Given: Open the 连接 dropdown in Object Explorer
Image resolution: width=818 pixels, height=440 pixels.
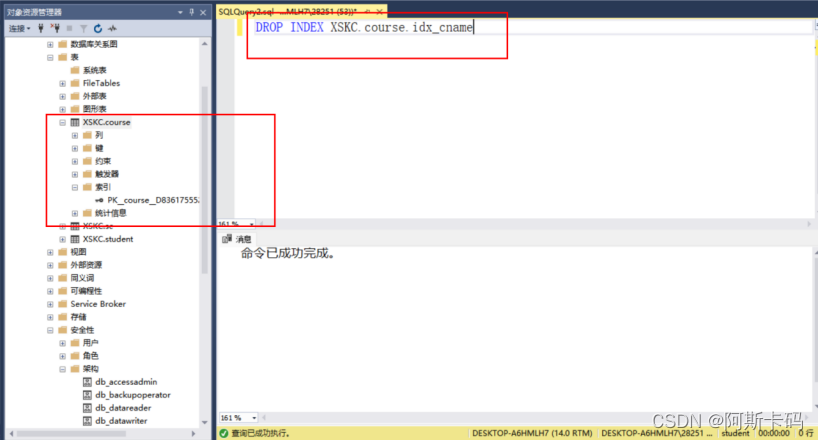Looking at the screenshot, I should point(19,28).
